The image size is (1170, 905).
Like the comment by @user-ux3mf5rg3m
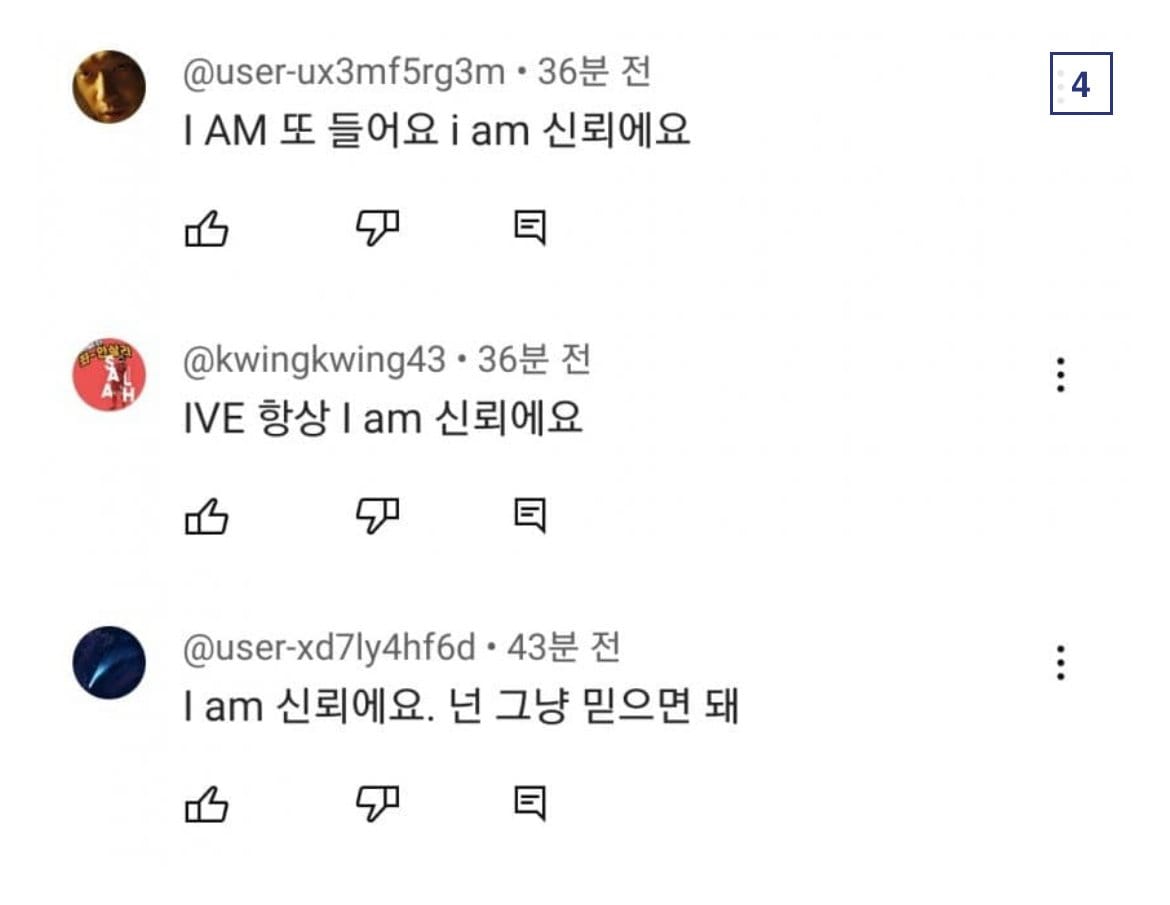pos(207,230)
